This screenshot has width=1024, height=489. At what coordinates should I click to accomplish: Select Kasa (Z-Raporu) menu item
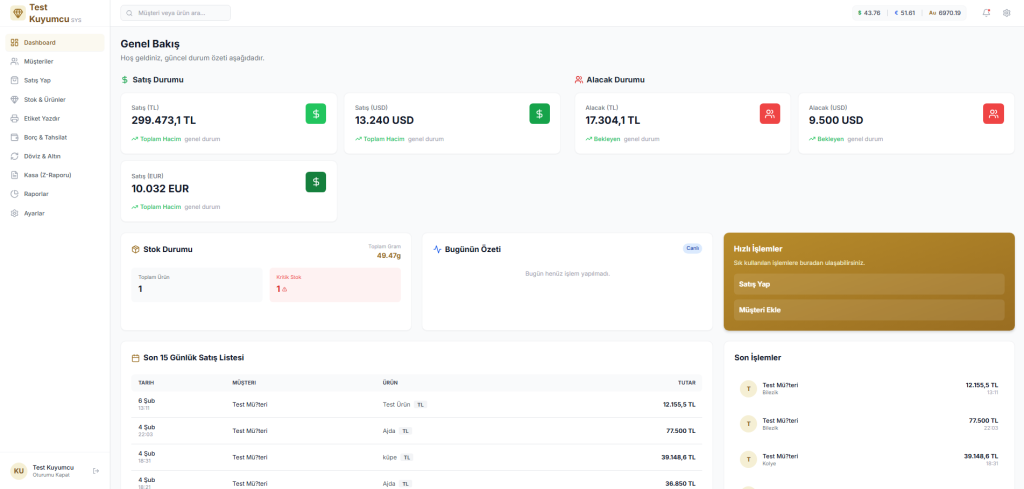point(47,175)
